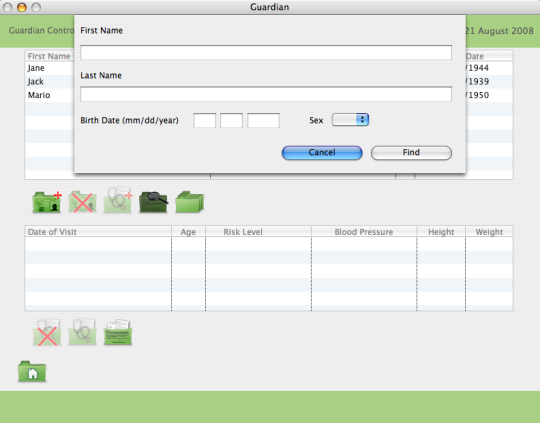Go home via the house folder icon
540x423 pixels.
click(x=32, y=371)
